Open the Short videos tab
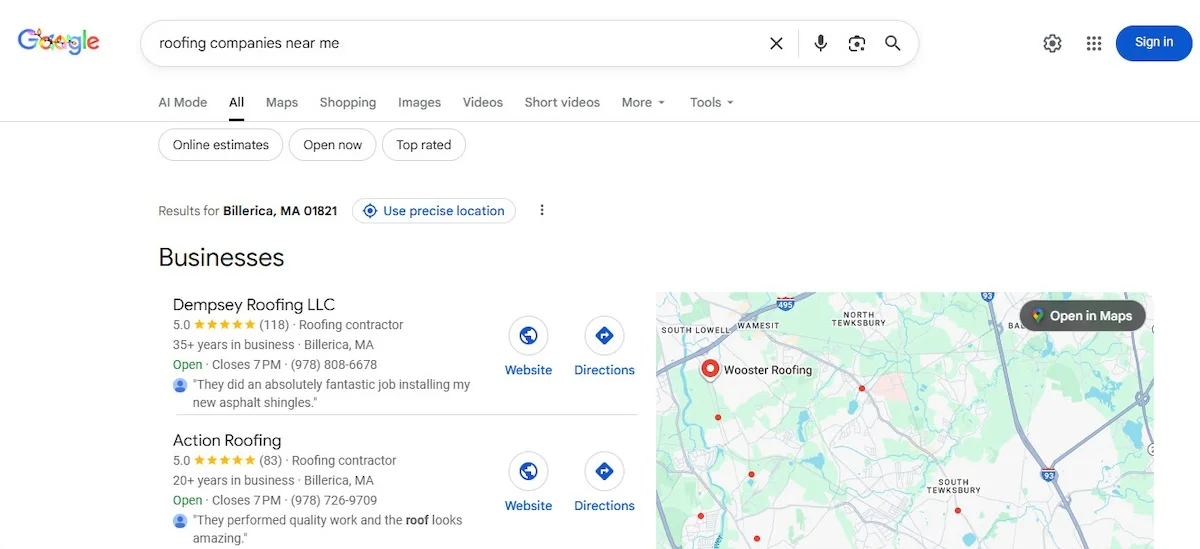1200x549 pixels. click(x=562, y=102)
